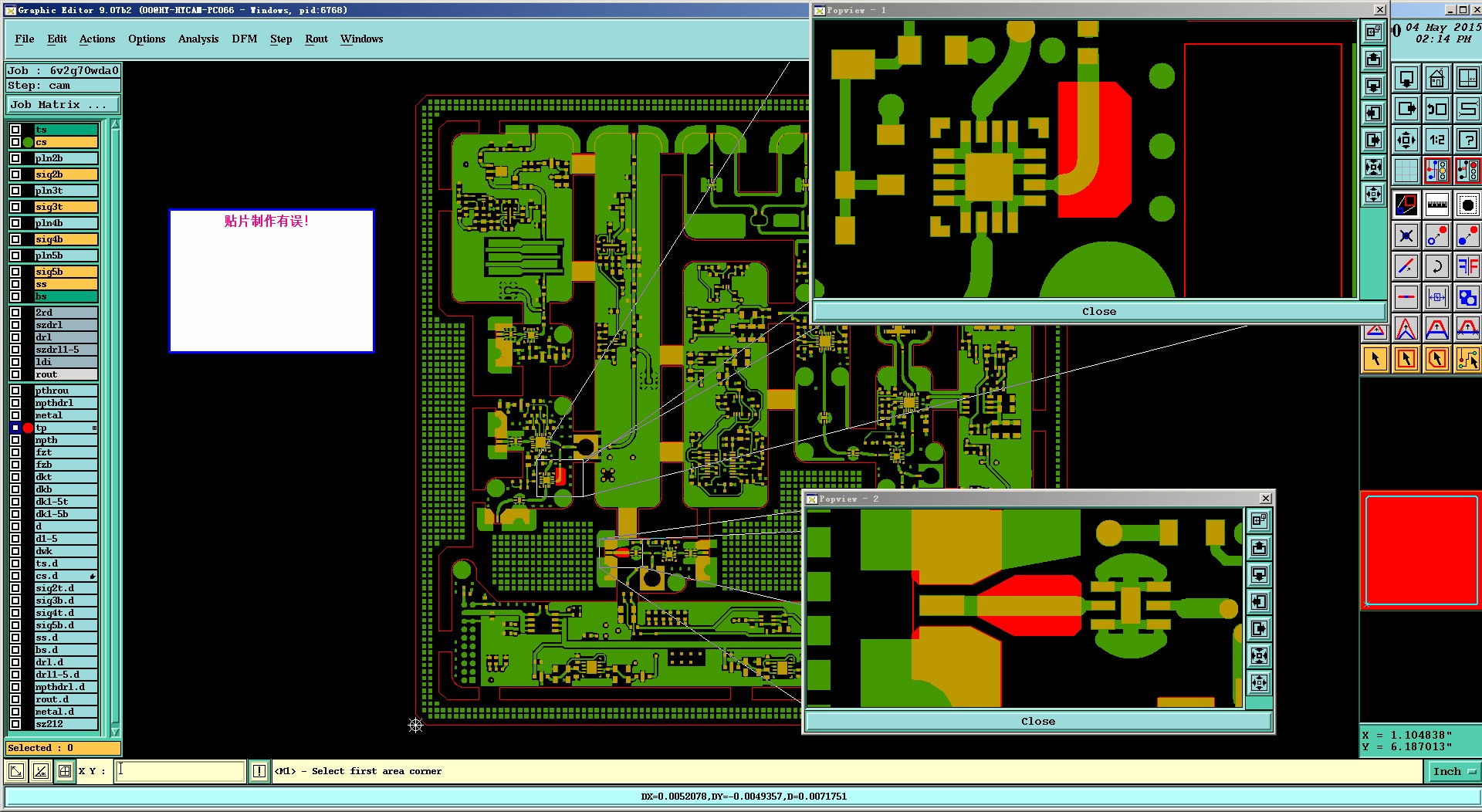The height and width of the screenshot is (812, 1482).
Task: Select the rotate arrow tool
Action: point(1436,267)
